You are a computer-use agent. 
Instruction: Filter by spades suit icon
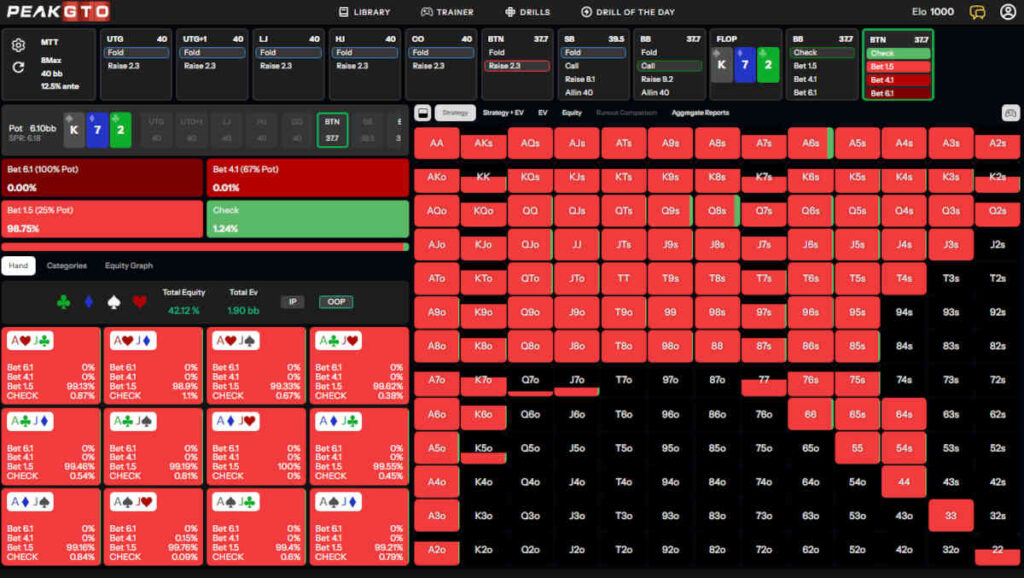pyautogui.click(x=114, y=302)
